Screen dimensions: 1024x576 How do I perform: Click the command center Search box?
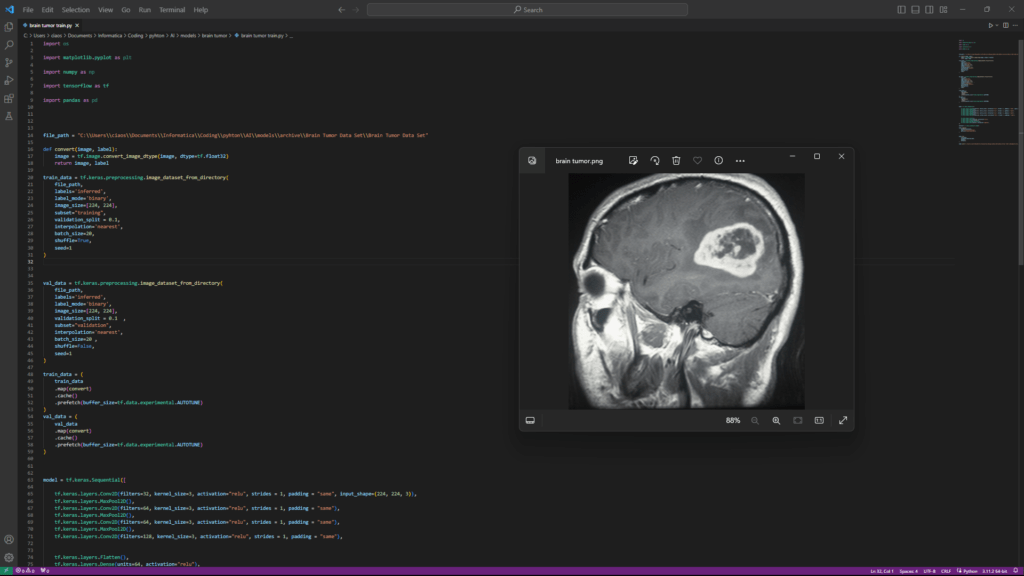(x=527, y=10)
